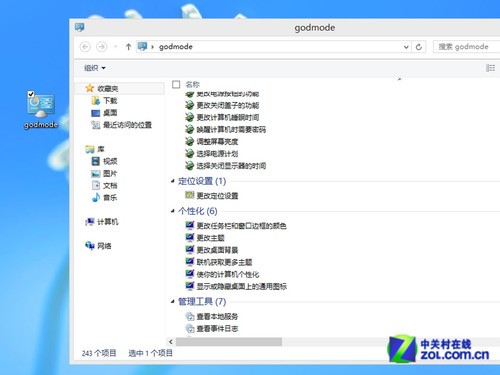Select 查看本地服务 item

click(x=217, y=316)
